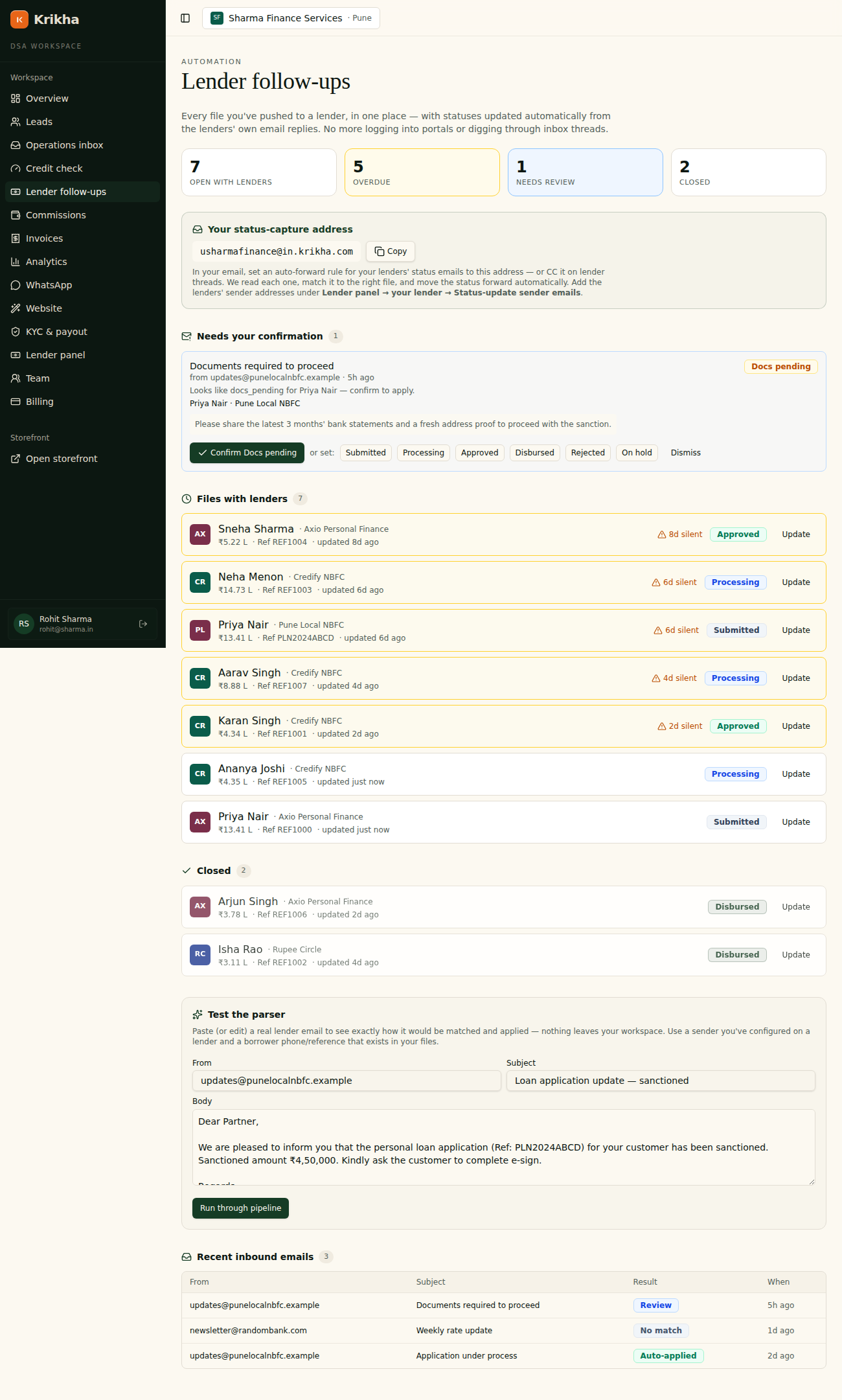Click the body textarea resize handle

click(x=811, y=1181)
